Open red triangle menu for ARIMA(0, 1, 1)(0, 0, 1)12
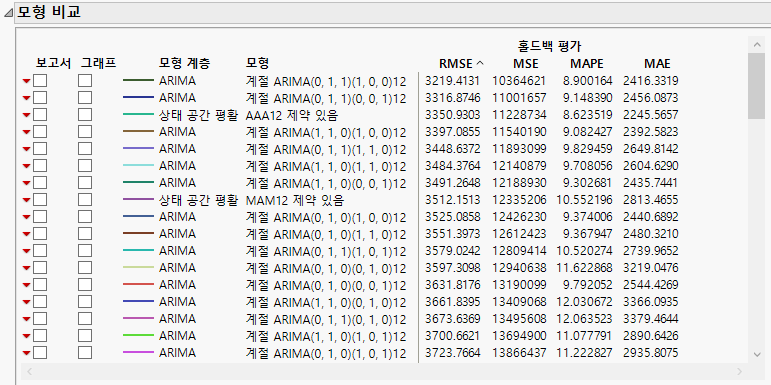 [27, 98]
